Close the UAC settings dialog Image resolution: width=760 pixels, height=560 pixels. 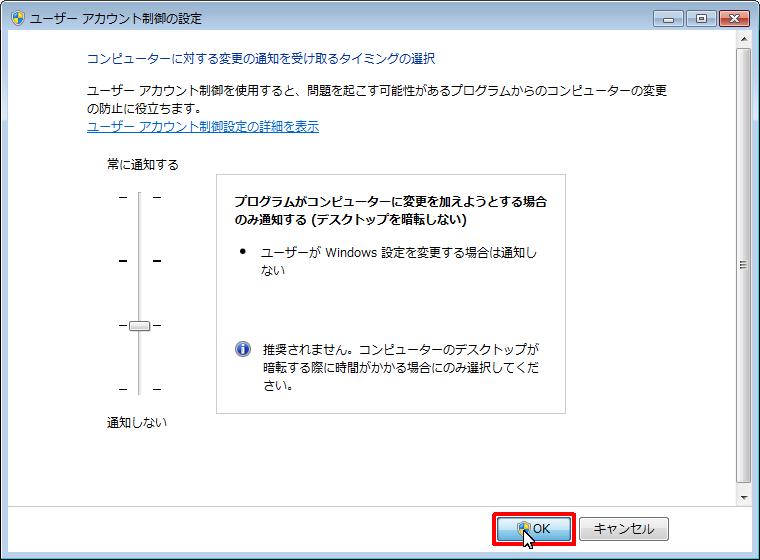coord(732,18)
